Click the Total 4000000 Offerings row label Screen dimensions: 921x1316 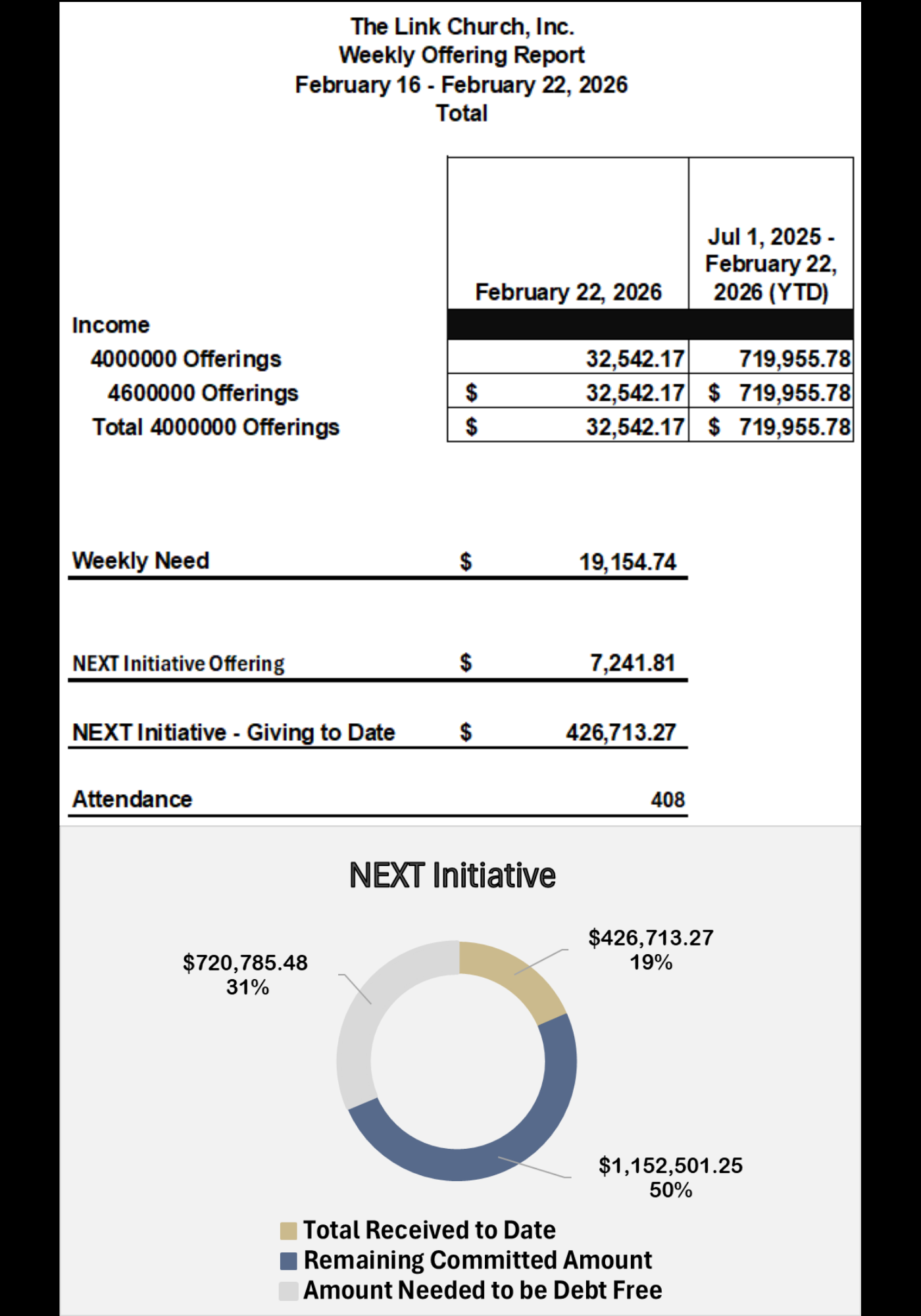pos(216,427)
